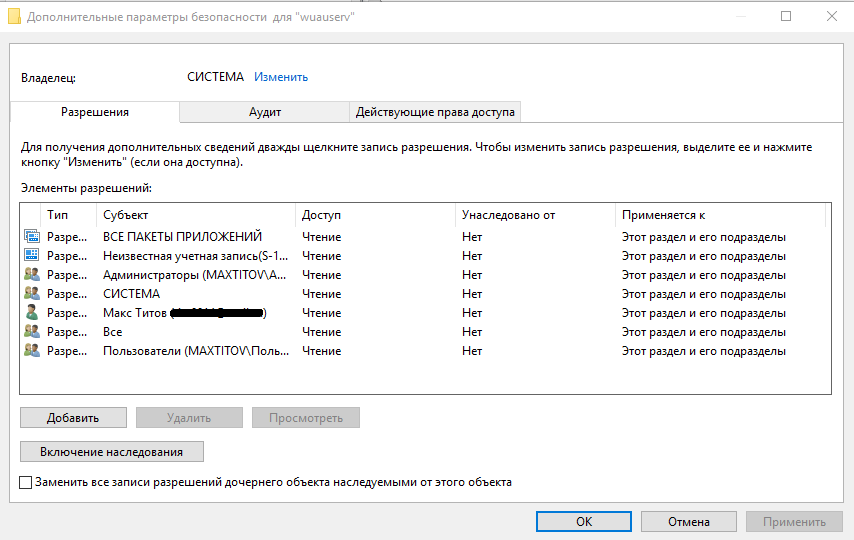This screenshot has height=540, width=854.
Task: Select the Разрешения tab
Action: click(95, 112)
